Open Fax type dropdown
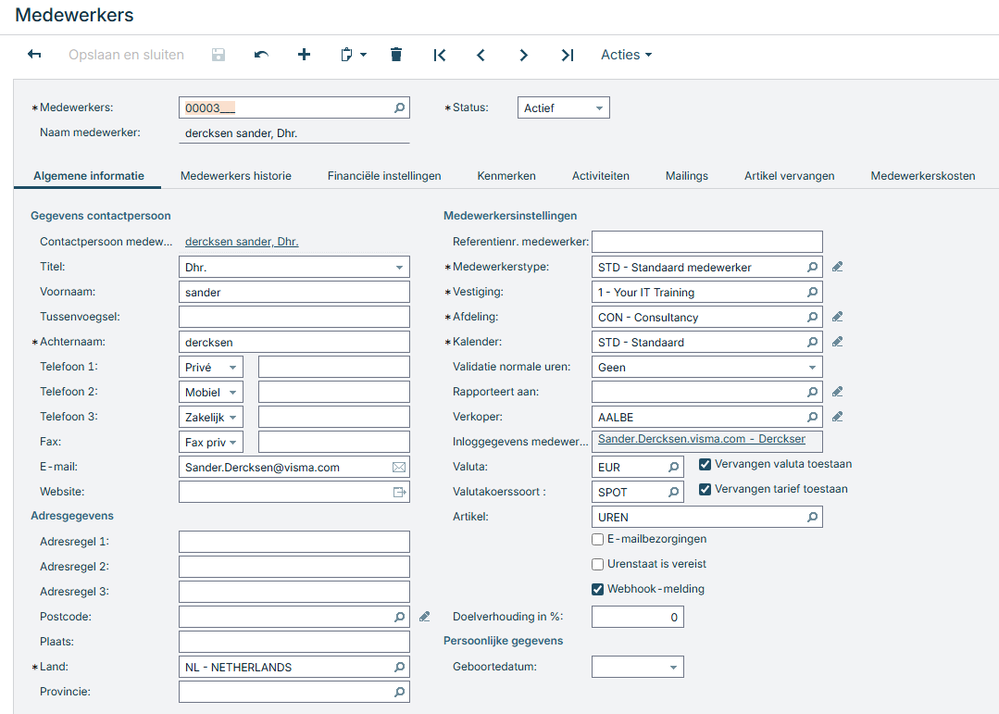This screenshot has width=999, height=714. 211,442
